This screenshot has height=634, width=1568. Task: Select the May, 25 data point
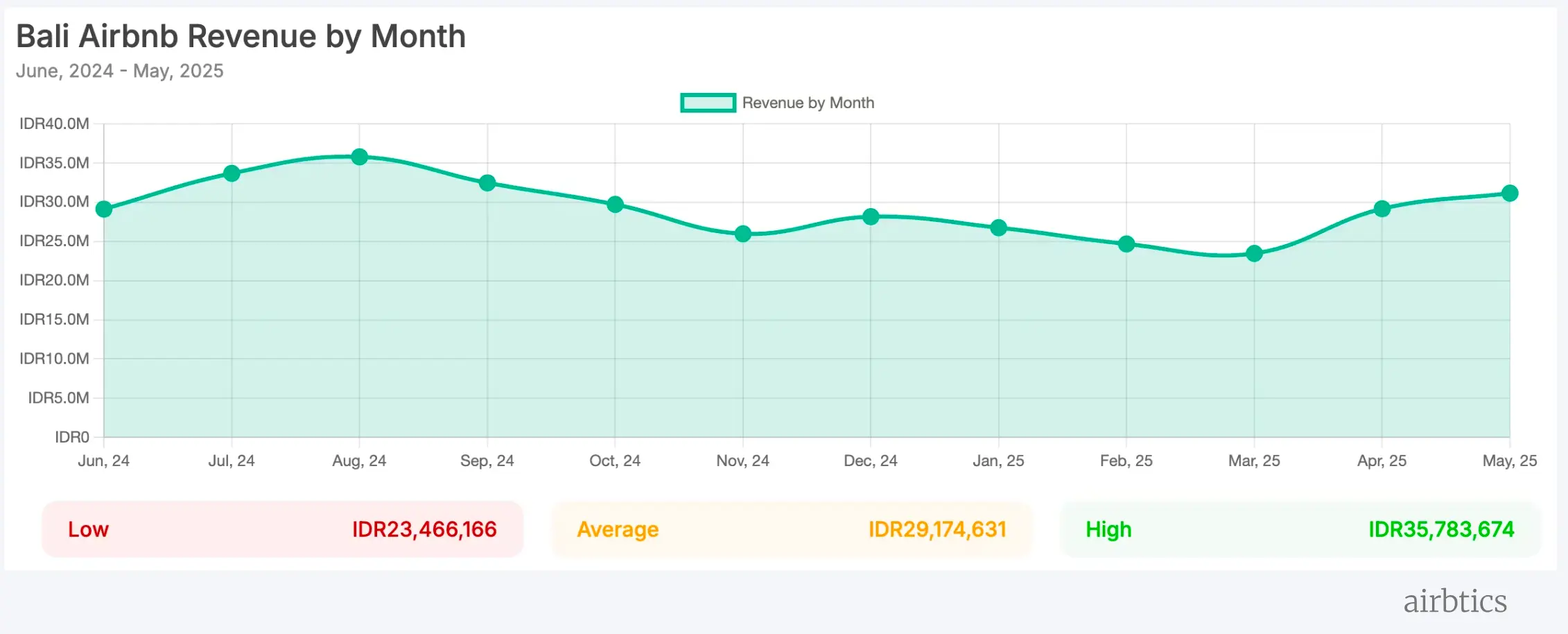[1509, 194]
